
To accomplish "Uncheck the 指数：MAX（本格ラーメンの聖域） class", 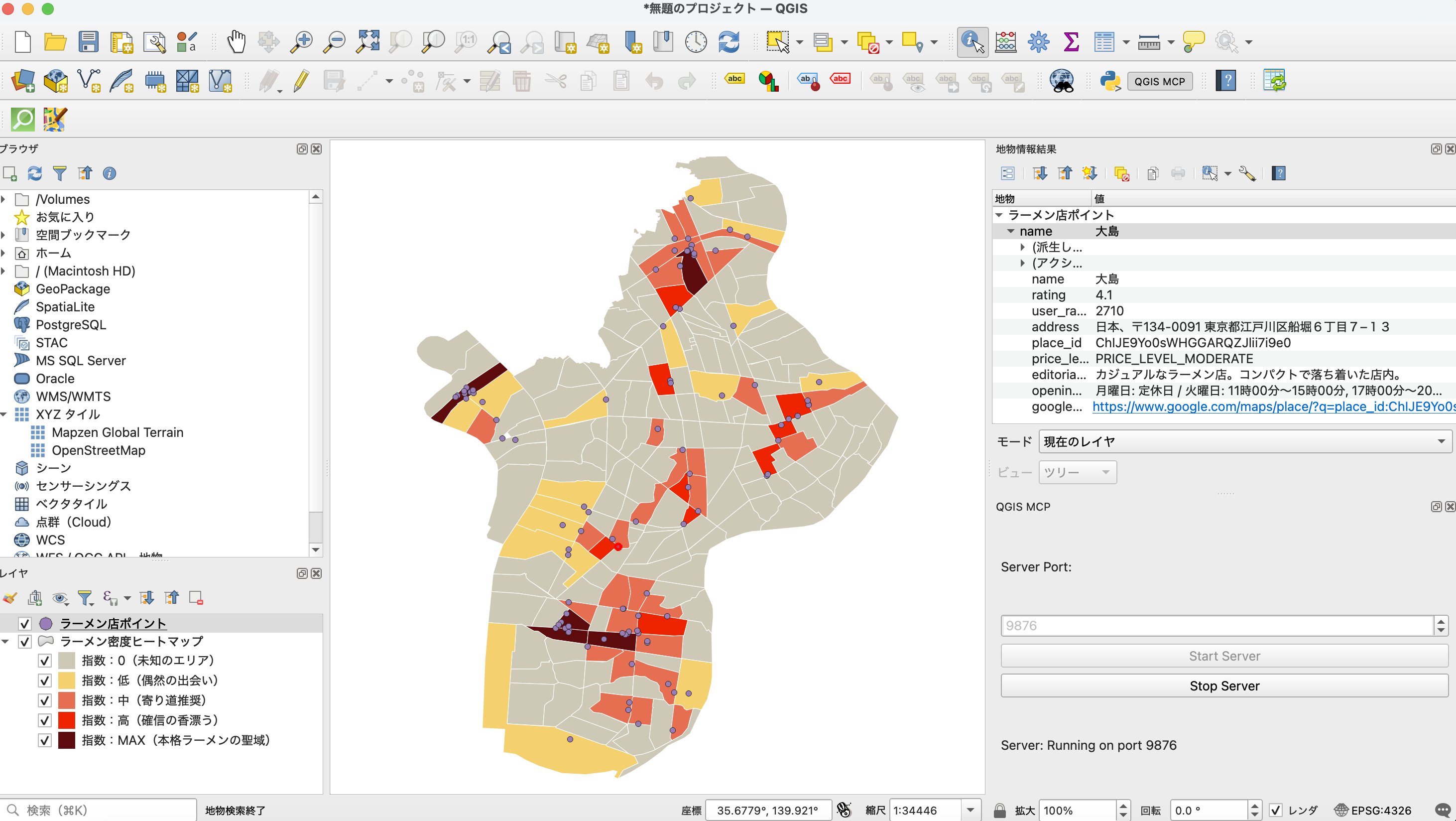I will (45, 740).
